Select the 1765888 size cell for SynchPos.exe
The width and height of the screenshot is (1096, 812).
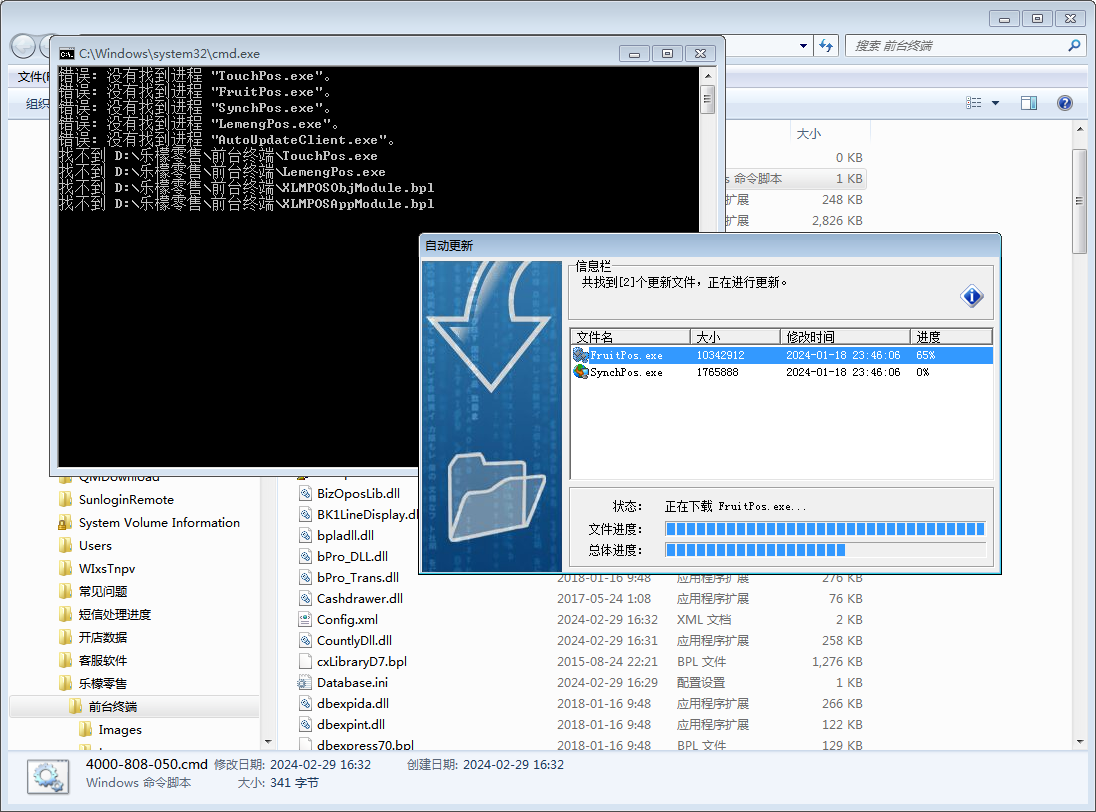717,372
